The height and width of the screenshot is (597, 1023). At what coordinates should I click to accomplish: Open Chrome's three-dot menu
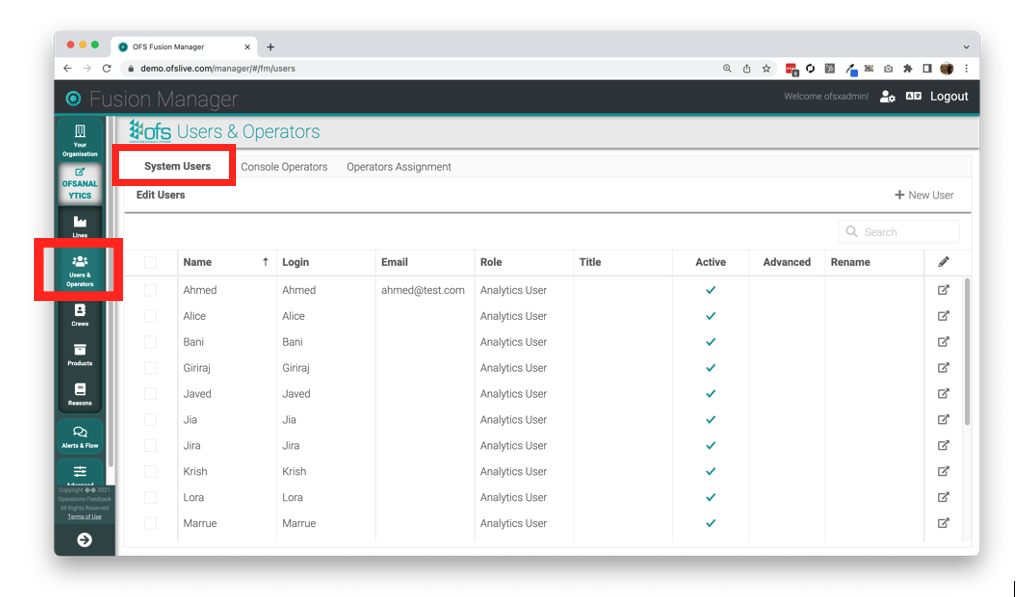pos(965,68)
